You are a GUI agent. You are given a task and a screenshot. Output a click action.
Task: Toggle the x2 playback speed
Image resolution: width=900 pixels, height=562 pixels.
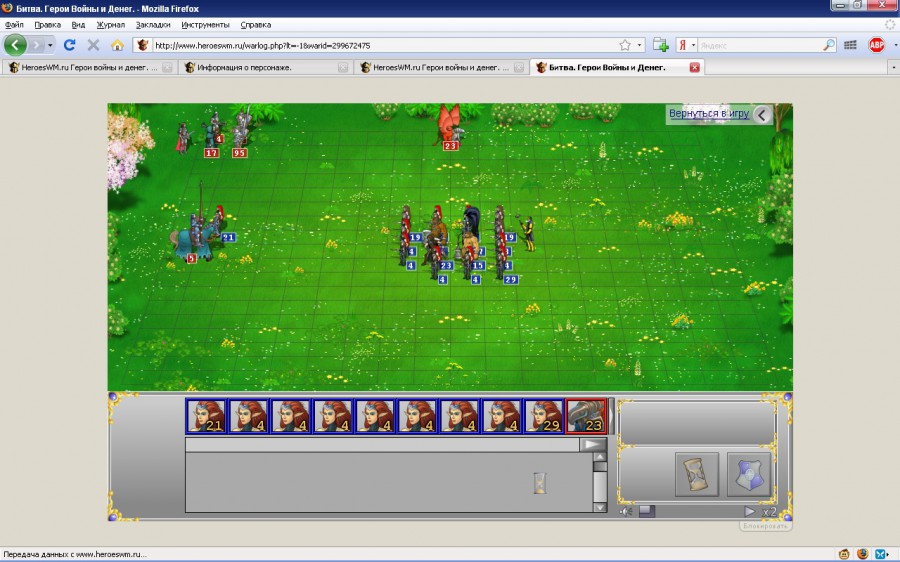(769, 511)
